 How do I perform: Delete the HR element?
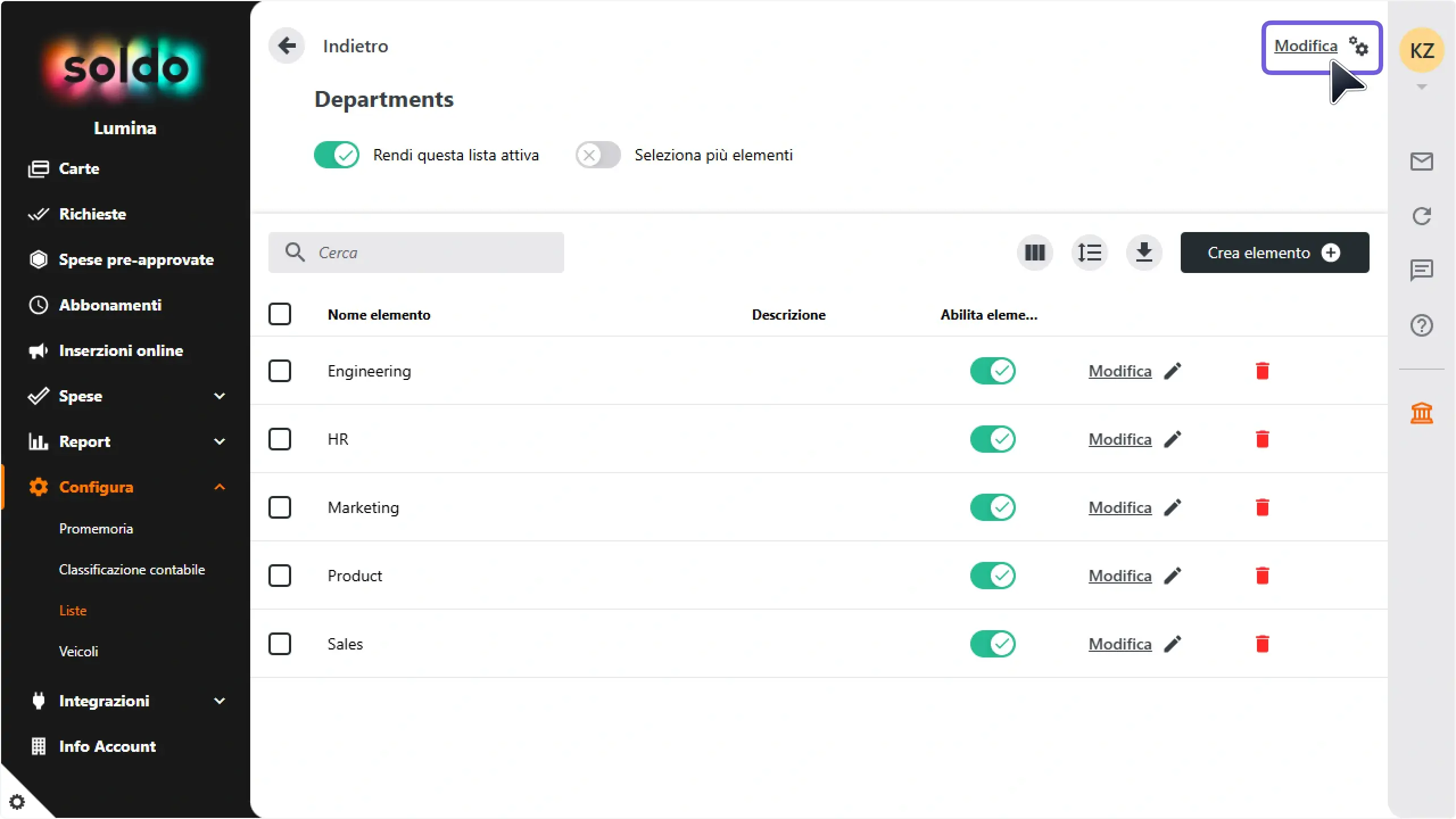pyautogui.click(x=1263, y=439)
